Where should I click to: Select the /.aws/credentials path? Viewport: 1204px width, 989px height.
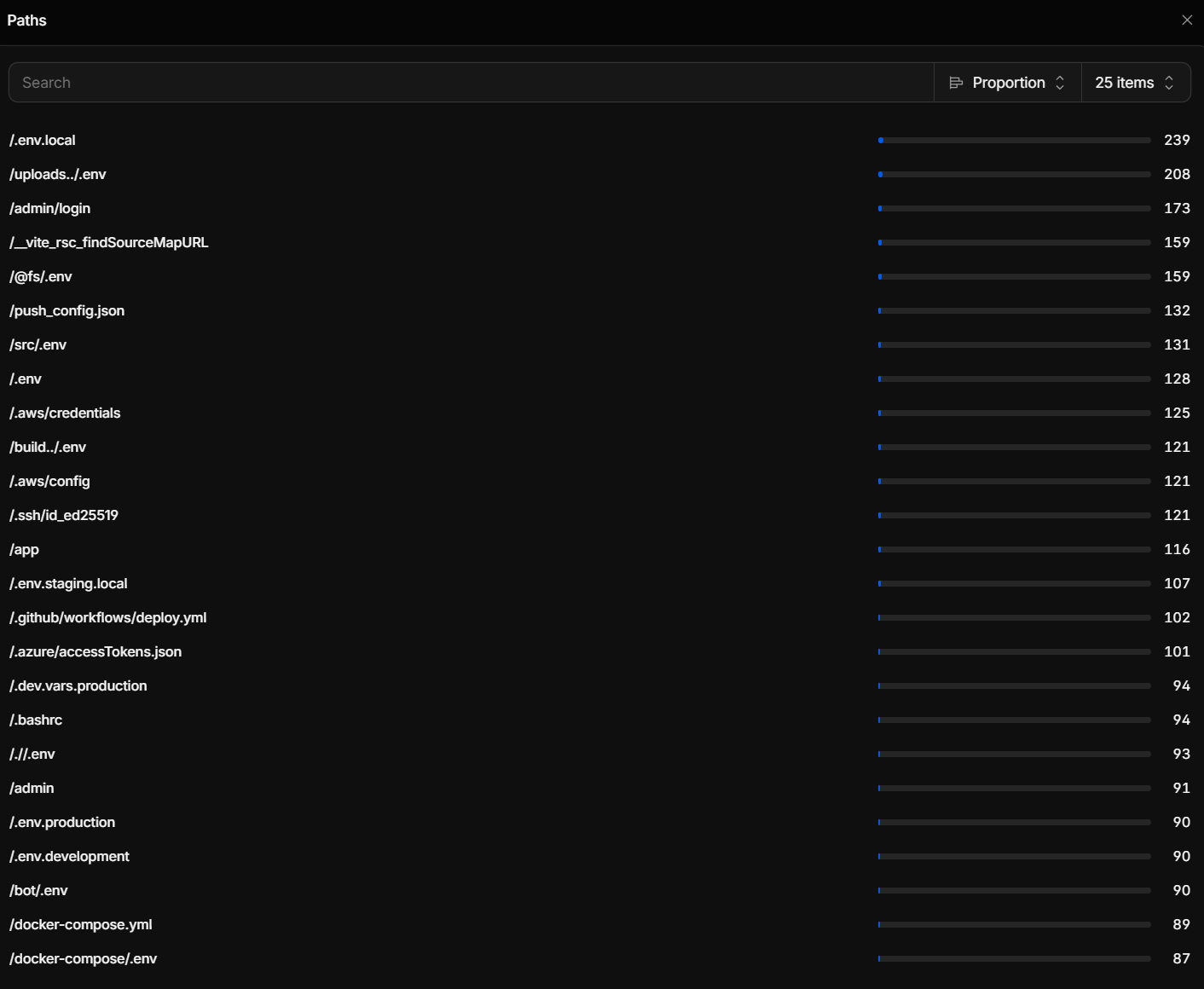pos(65,413)
